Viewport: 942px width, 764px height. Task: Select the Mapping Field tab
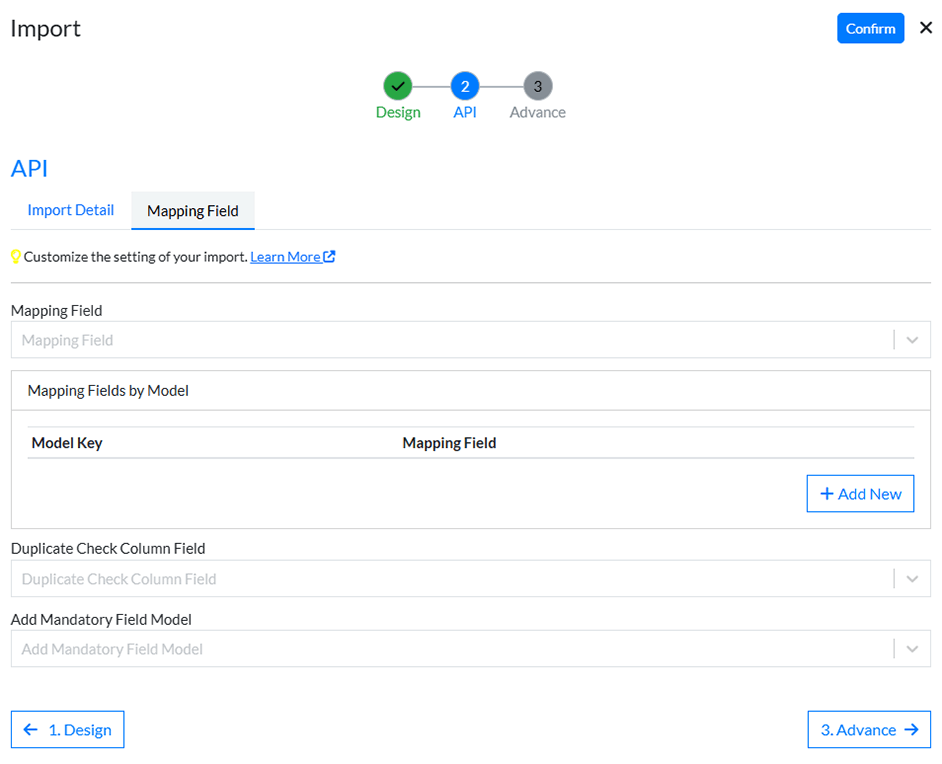point(193,211)
